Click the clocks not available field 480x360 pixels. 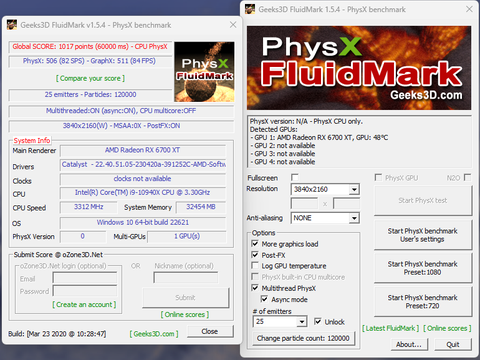143,179
